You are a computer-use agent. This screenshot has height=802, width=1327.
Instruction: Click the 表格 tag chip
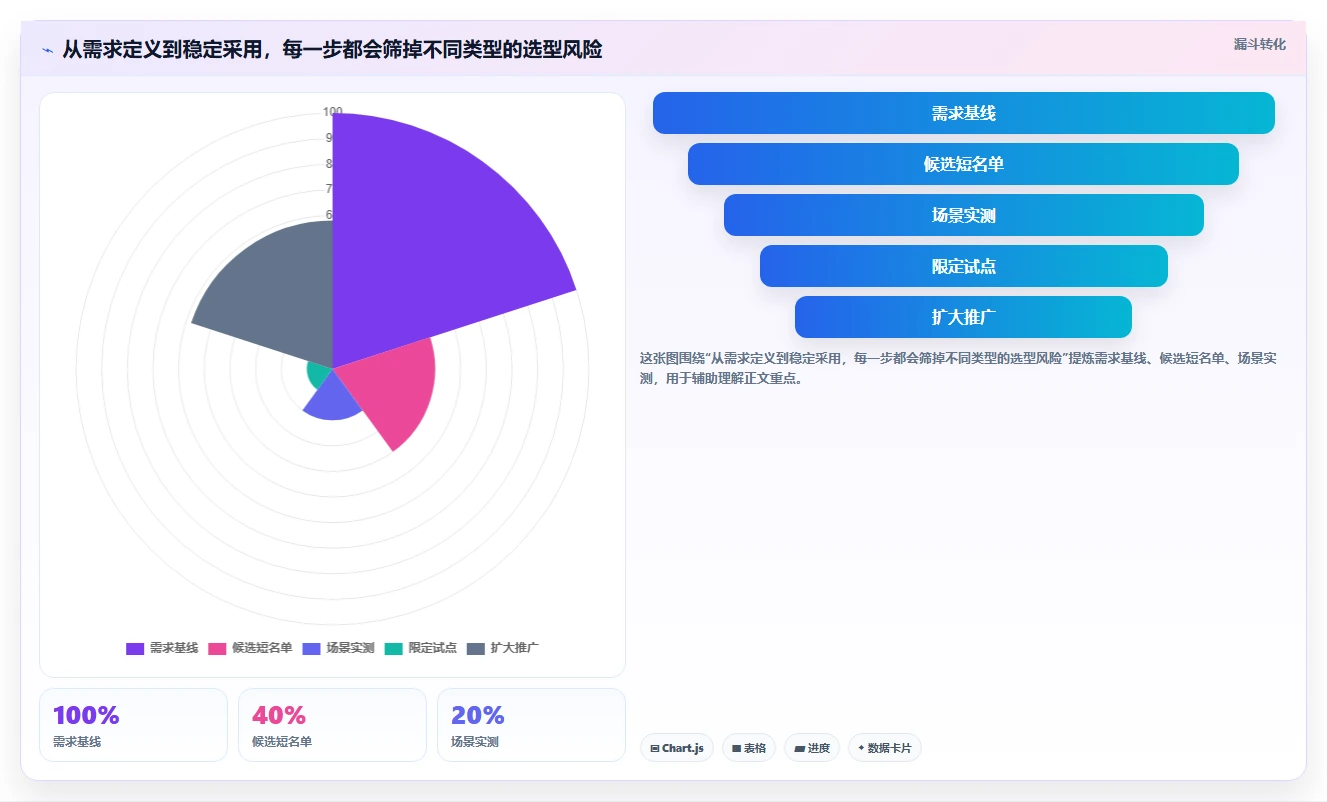pyautogui.click(x=749, y=748)
